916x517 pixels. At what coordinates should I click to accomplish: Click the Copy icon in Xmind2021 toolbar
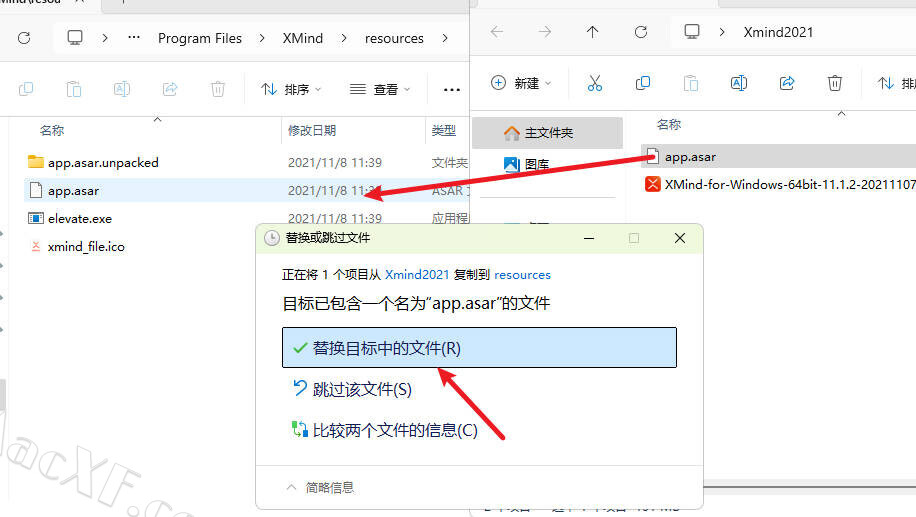(x=643, y=83)
